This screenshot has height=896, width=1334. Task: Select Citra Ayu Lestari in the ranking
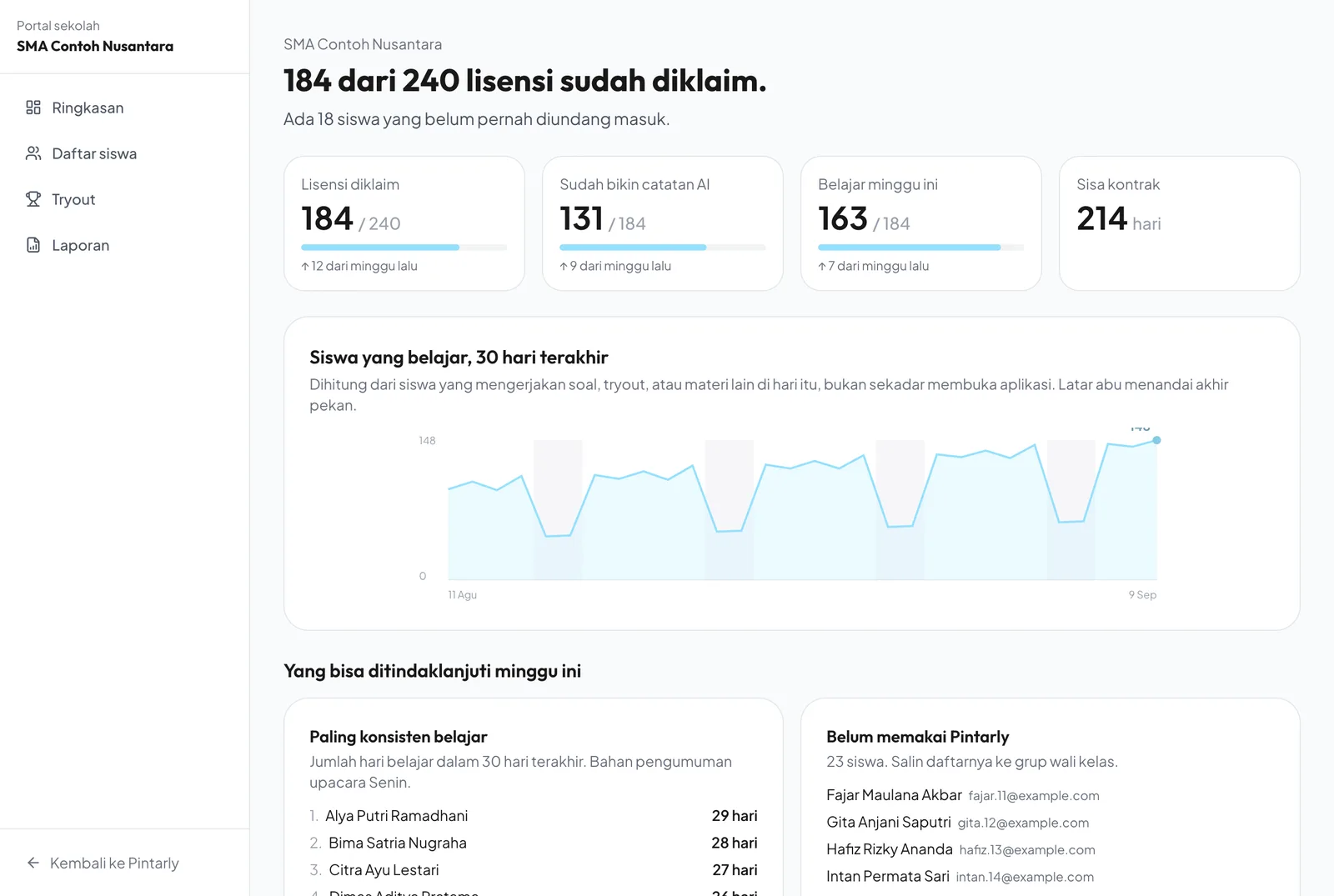pos(384,870)
